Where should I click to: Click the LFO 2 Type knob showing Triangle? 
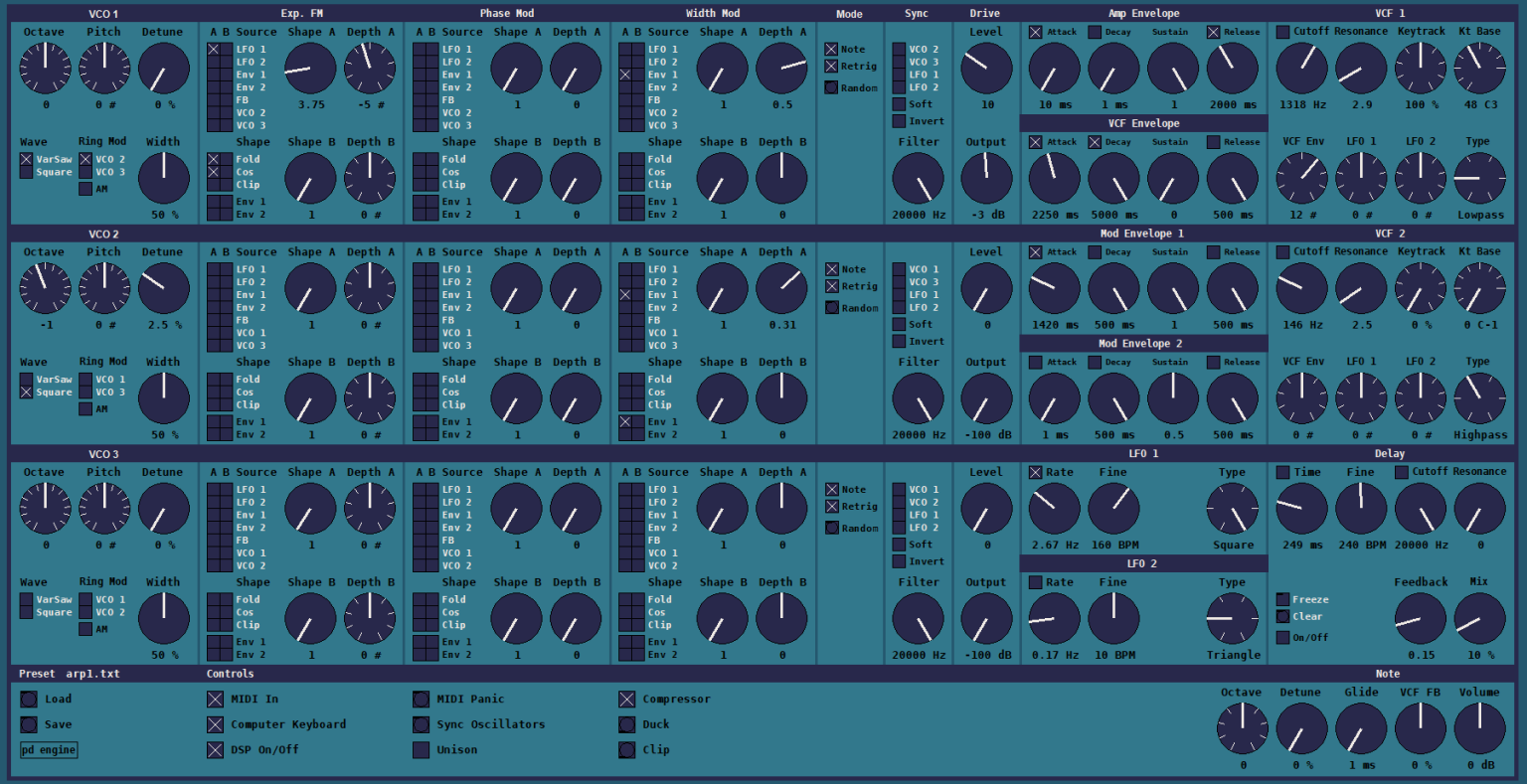pyautogui.click(x=1233, y=618)
